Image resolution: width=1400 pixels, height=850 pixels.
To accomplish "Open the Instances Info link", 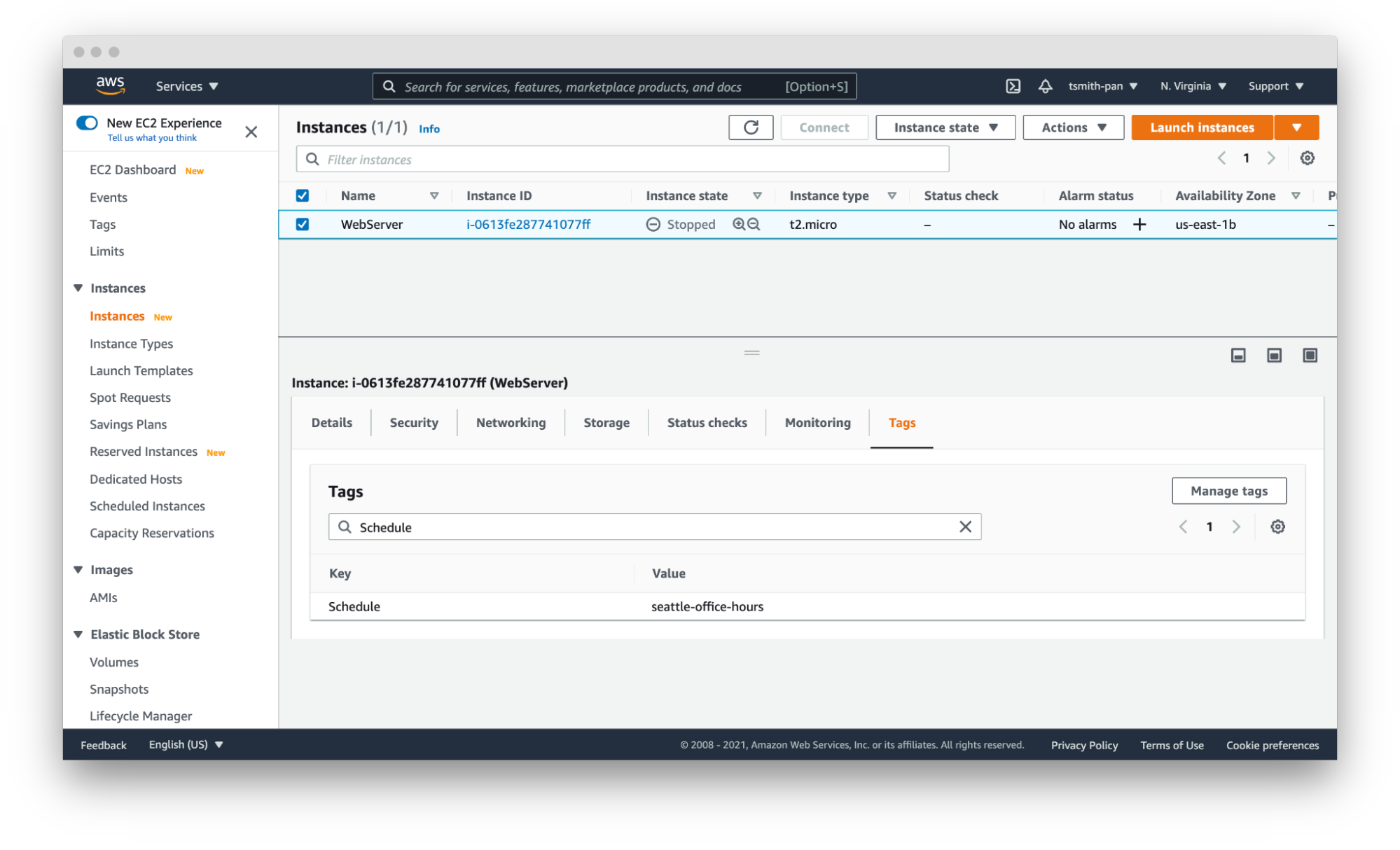I will click(429, 129).
